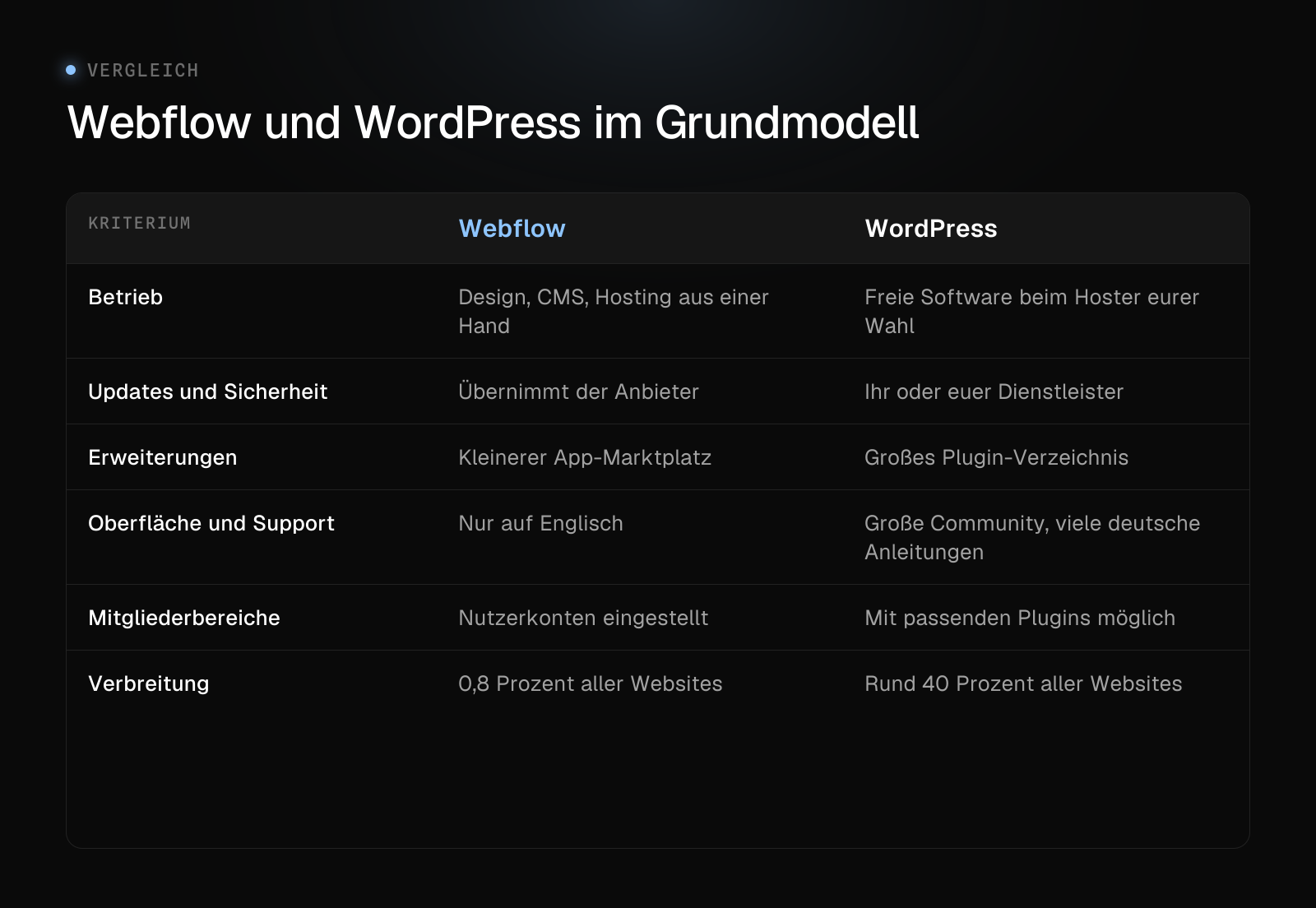Click the 'Mit passenden Plugins möglich' cell

point(1020,618)
